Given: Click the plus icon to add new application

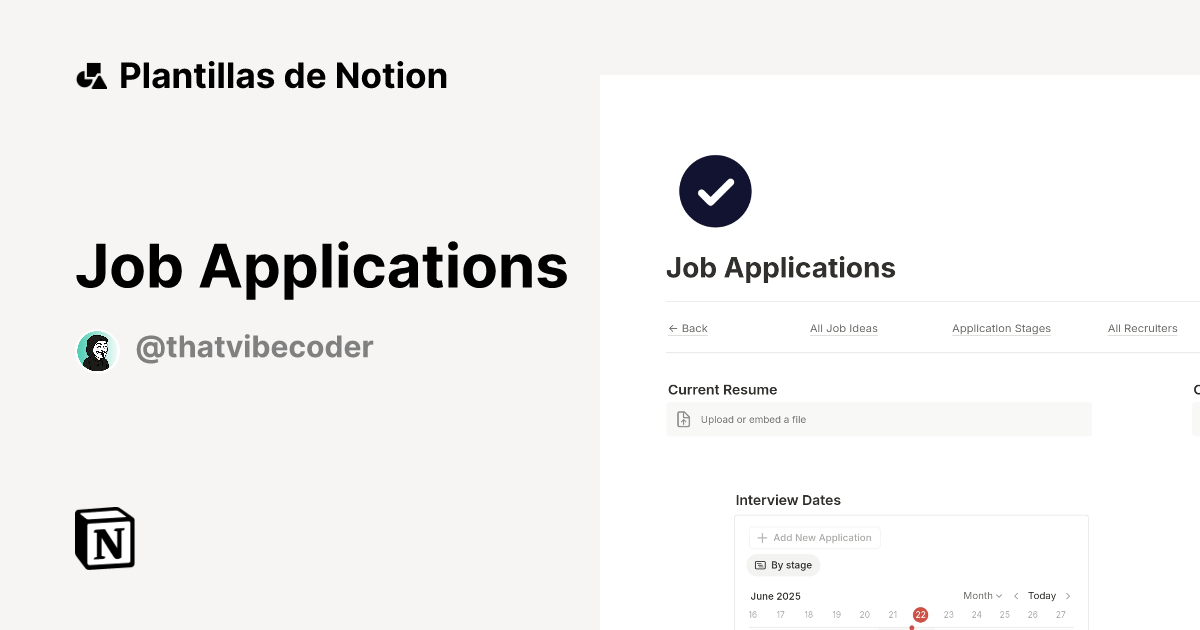Looking at the screenshot, I should [x=761, y=537].
